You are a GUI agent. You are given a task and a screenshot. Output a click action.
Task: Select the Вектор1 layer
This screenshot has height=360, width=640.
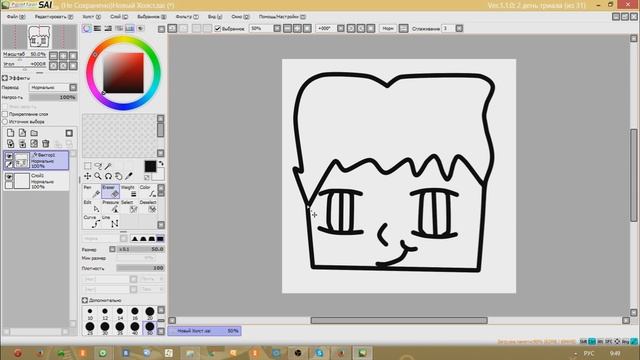click(36, 160)
